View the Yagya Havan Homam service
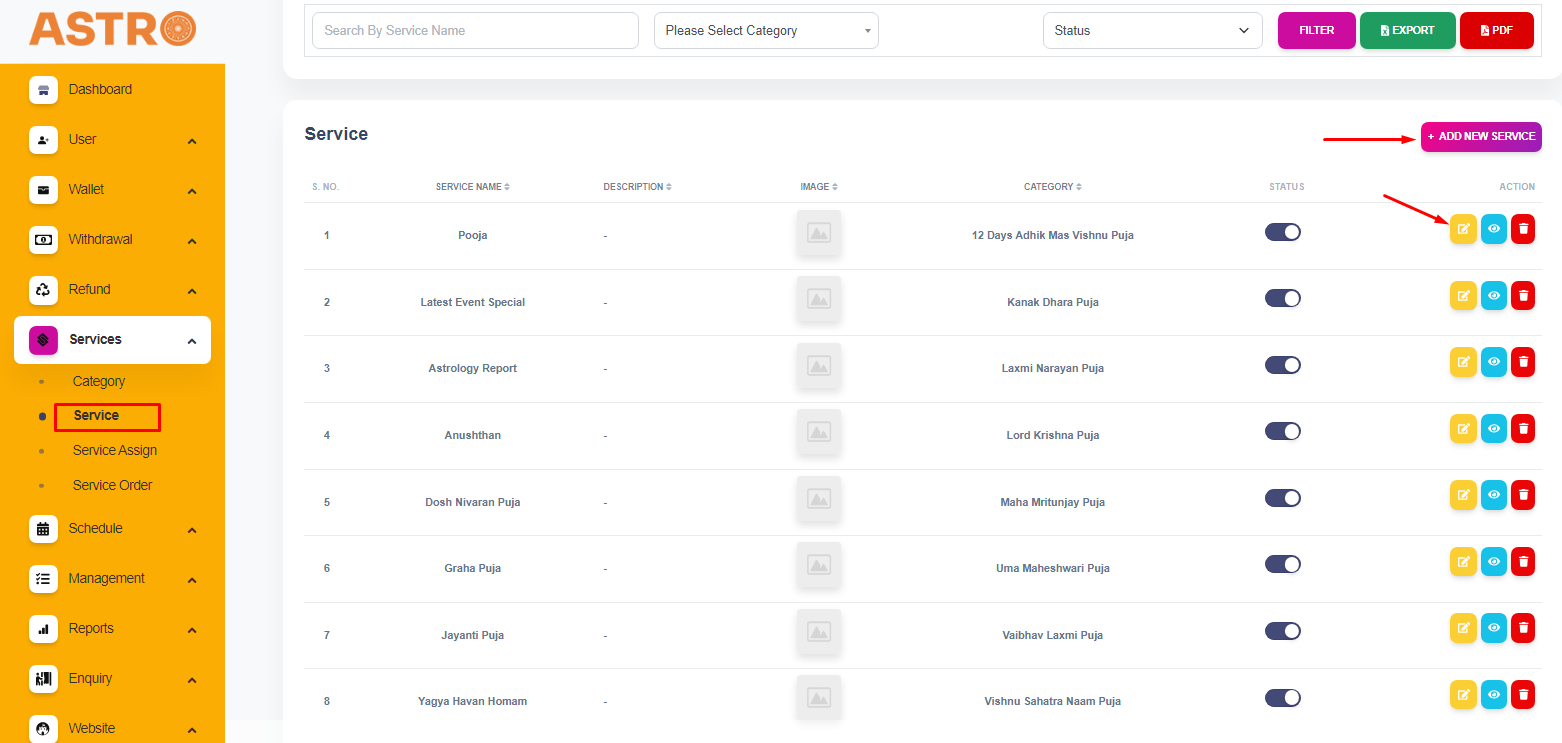 (x=1493, y=695)
